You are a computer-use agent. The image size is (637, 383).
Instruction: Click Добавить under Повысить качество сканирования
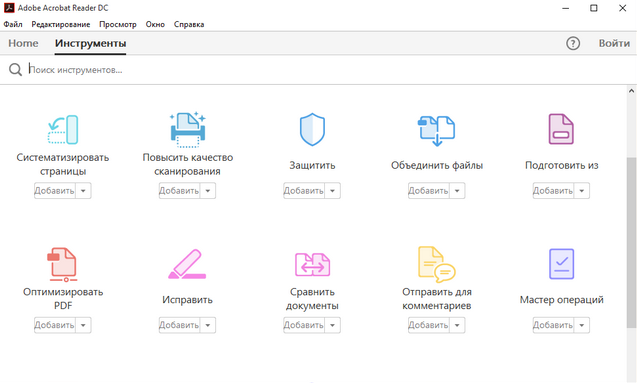[179, 190]
